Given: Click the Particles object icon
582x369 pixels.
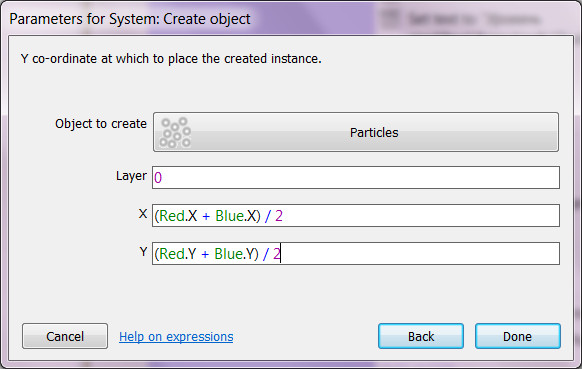Looking at the screenshot, I should click(x=175, y=133).
